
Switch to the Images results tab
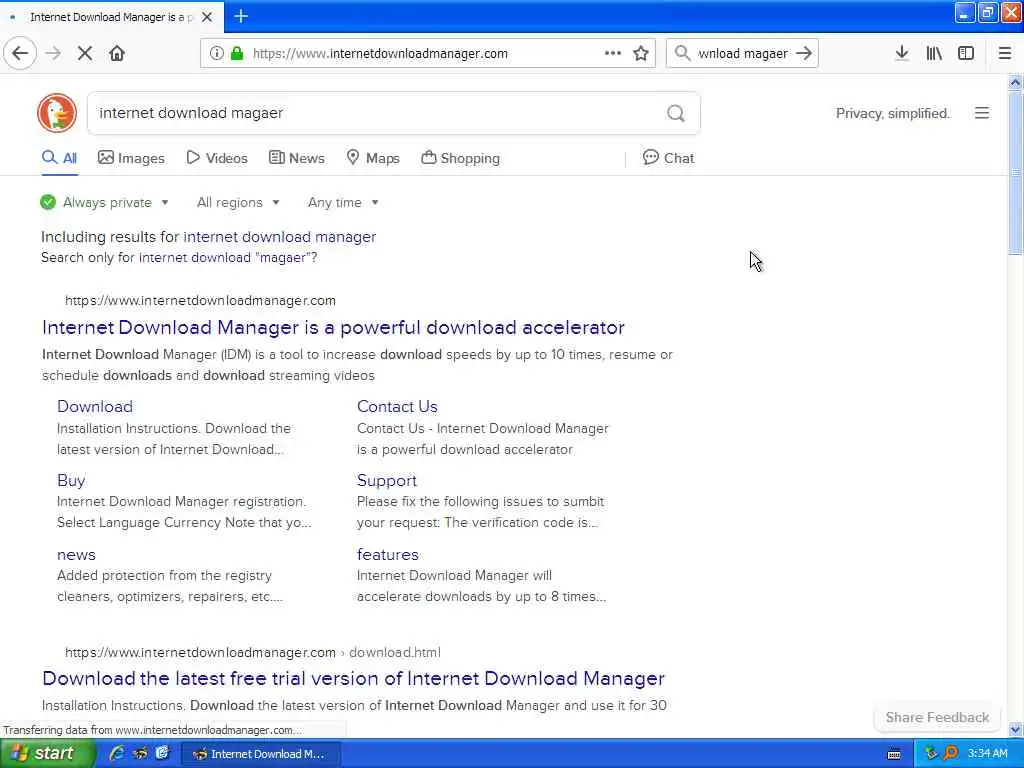coord(131,158)
